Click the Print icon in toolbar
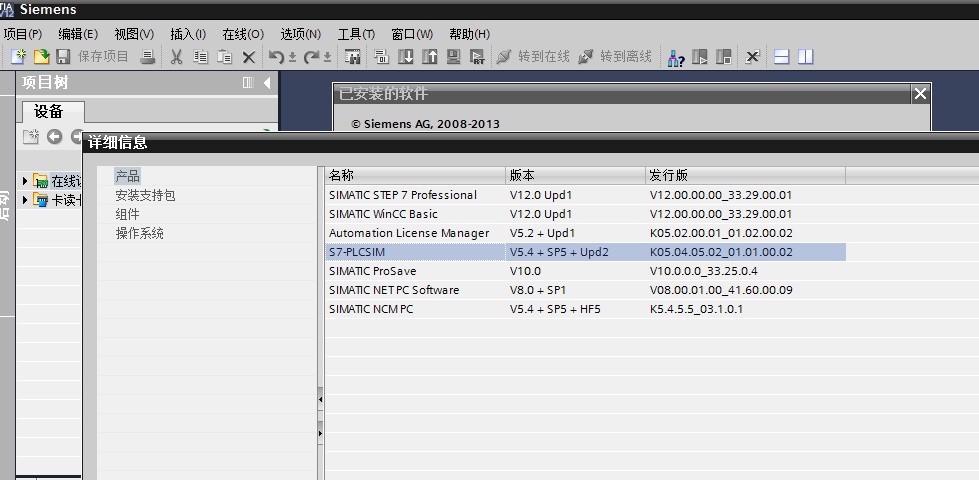The width and height of the screenshot is (979, 491). (148, 57)
